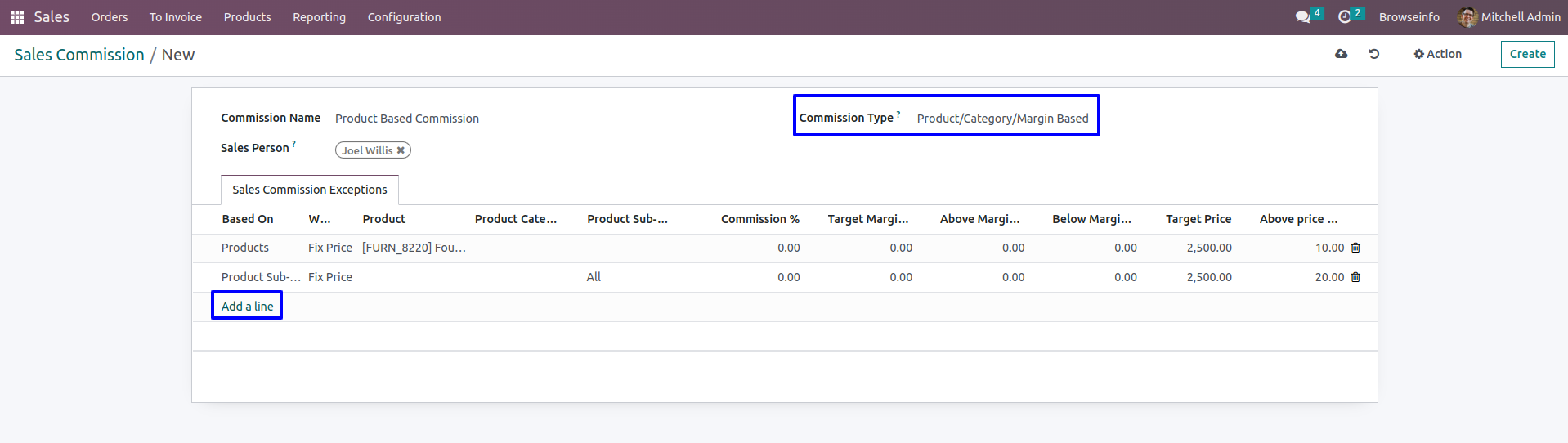Viewport: 1568px width, 443px height.
Task: Click the Create button
Action: [x=1527, y=54]
